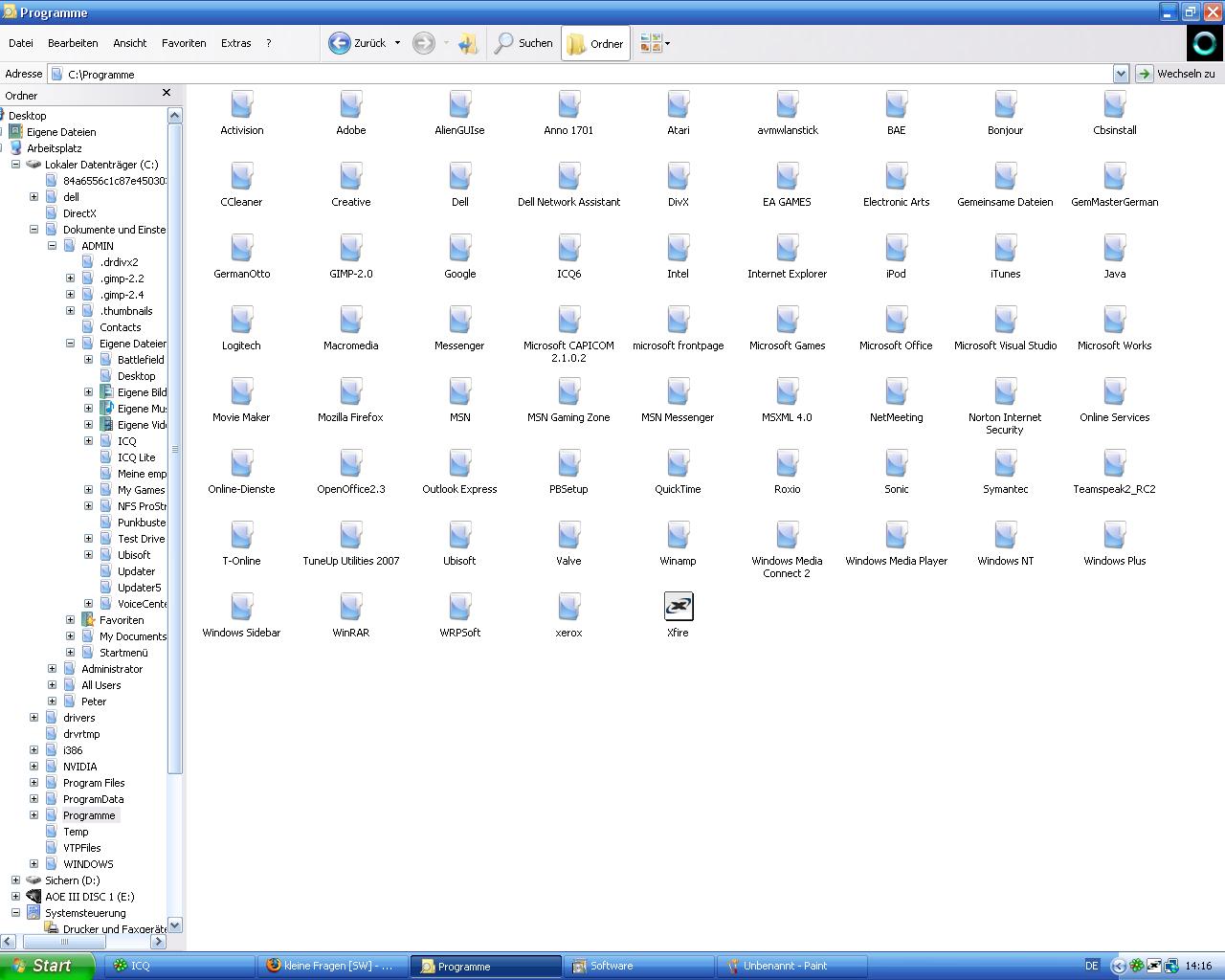The width and height of the screenshot is (1225, 980).
Task: Open the Extras menu
Action: click(235, 43)
